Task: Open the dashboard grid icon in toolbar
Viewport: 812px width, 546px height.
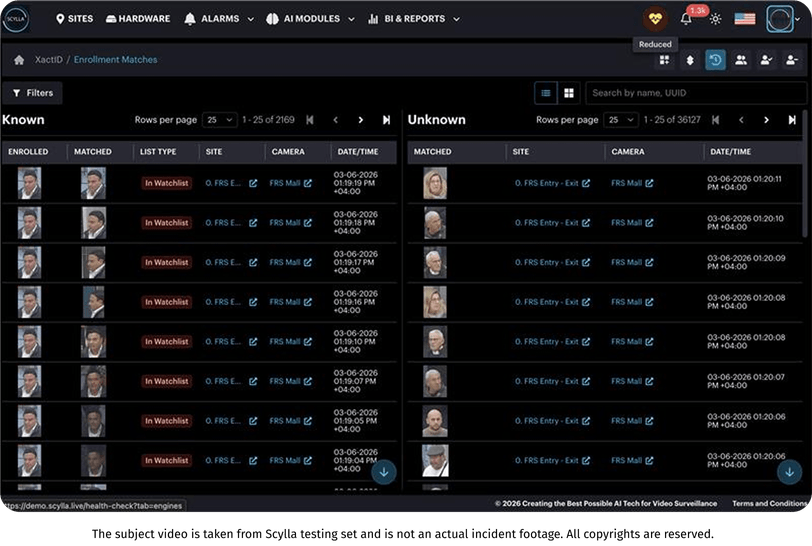Action: click(664, 60)
